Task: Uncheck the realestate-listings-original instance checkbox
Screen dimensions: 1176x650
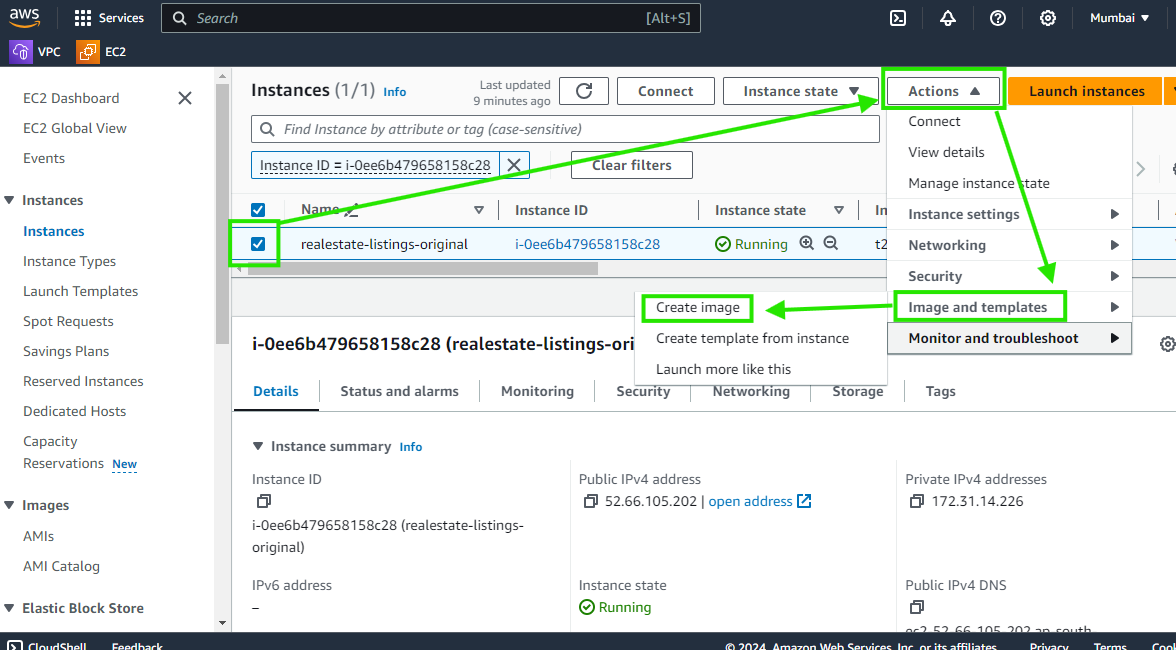Action: pyautogui.click(x=258, y=244)
